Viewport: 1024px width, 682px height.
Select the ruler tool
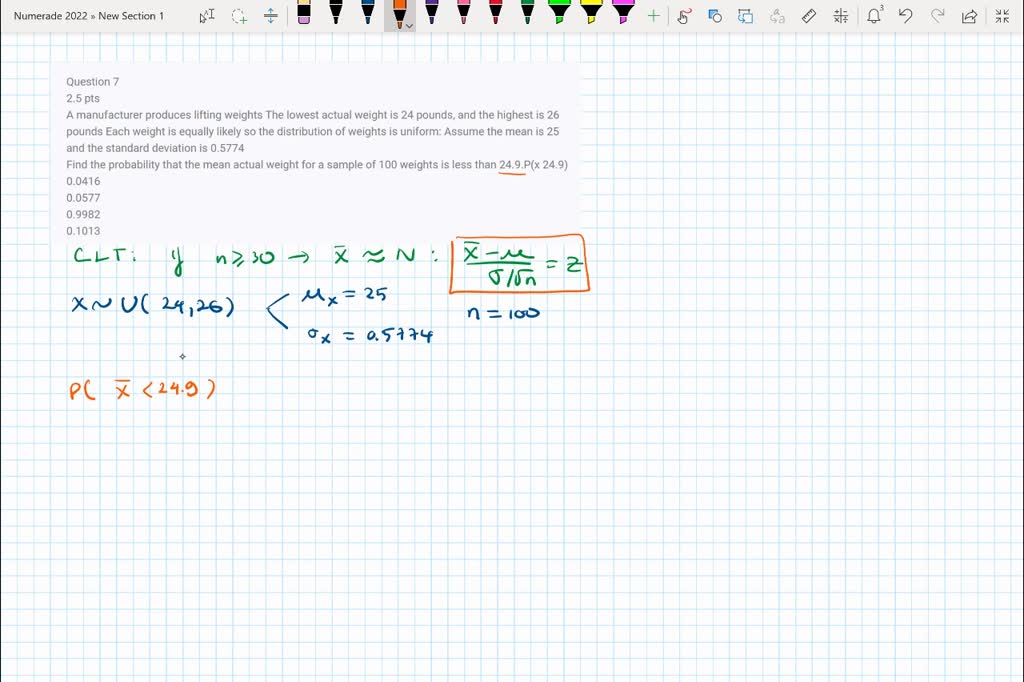[809, 16]
